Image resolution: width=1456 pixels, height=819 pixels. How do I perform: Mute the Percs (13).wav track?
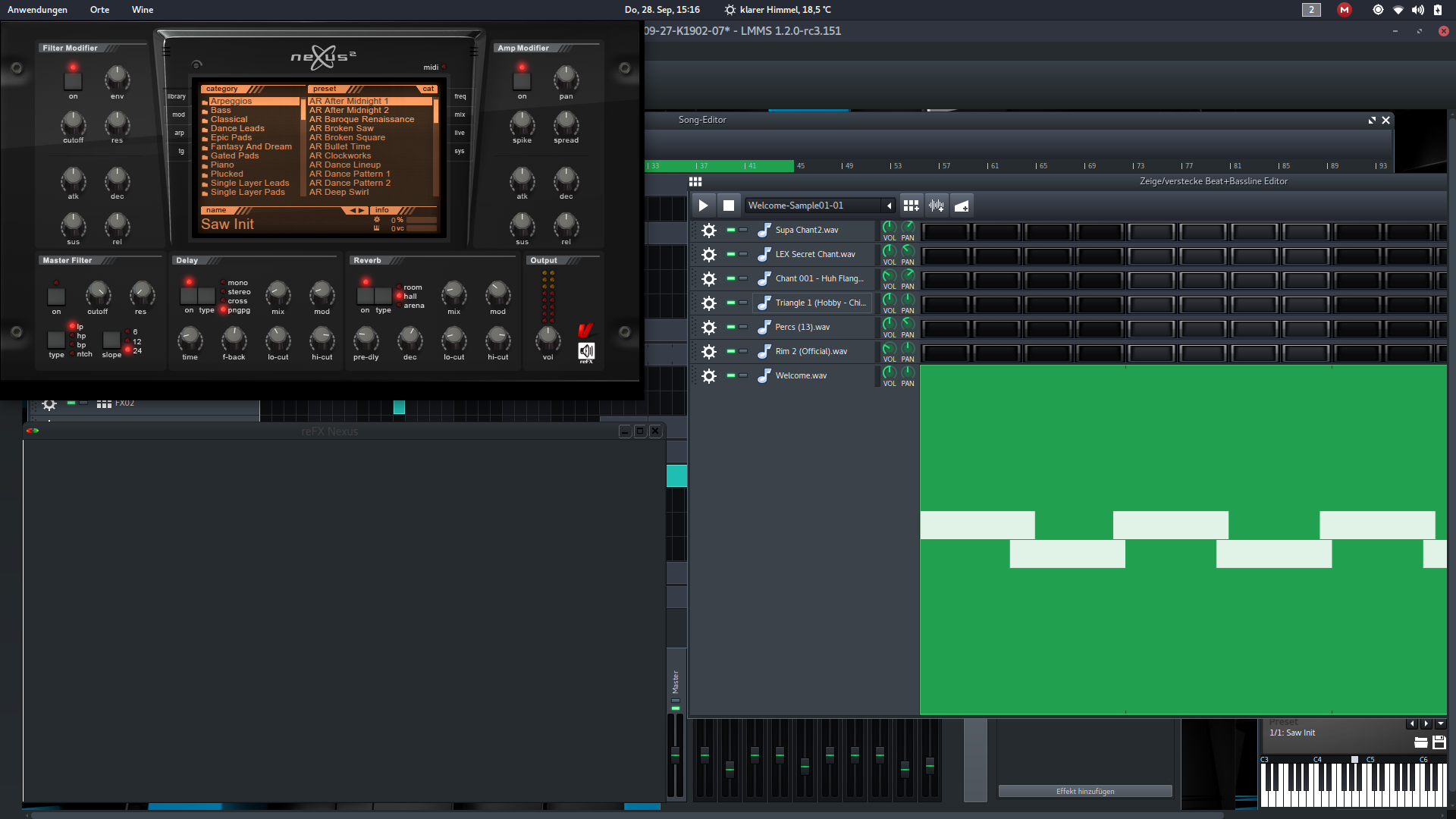730,327
